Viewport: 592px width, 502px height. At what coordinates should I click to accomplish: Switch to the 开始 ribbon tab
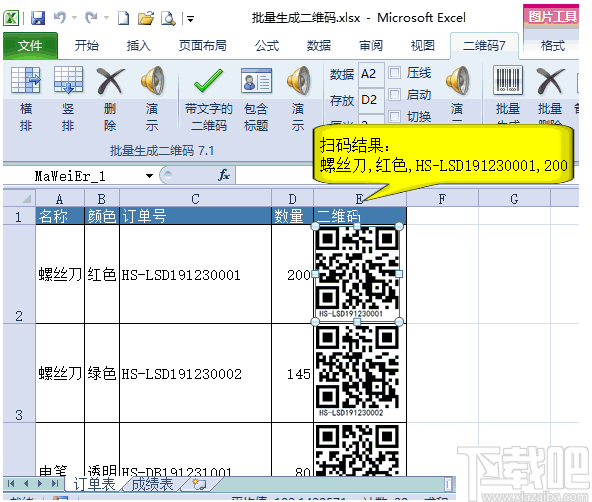pos(87,46)
